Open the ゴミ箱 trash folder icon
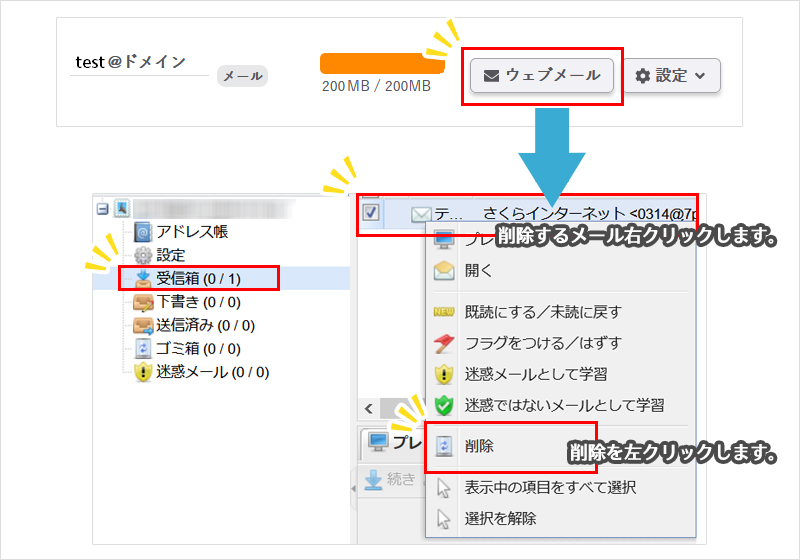 (143, 348)
